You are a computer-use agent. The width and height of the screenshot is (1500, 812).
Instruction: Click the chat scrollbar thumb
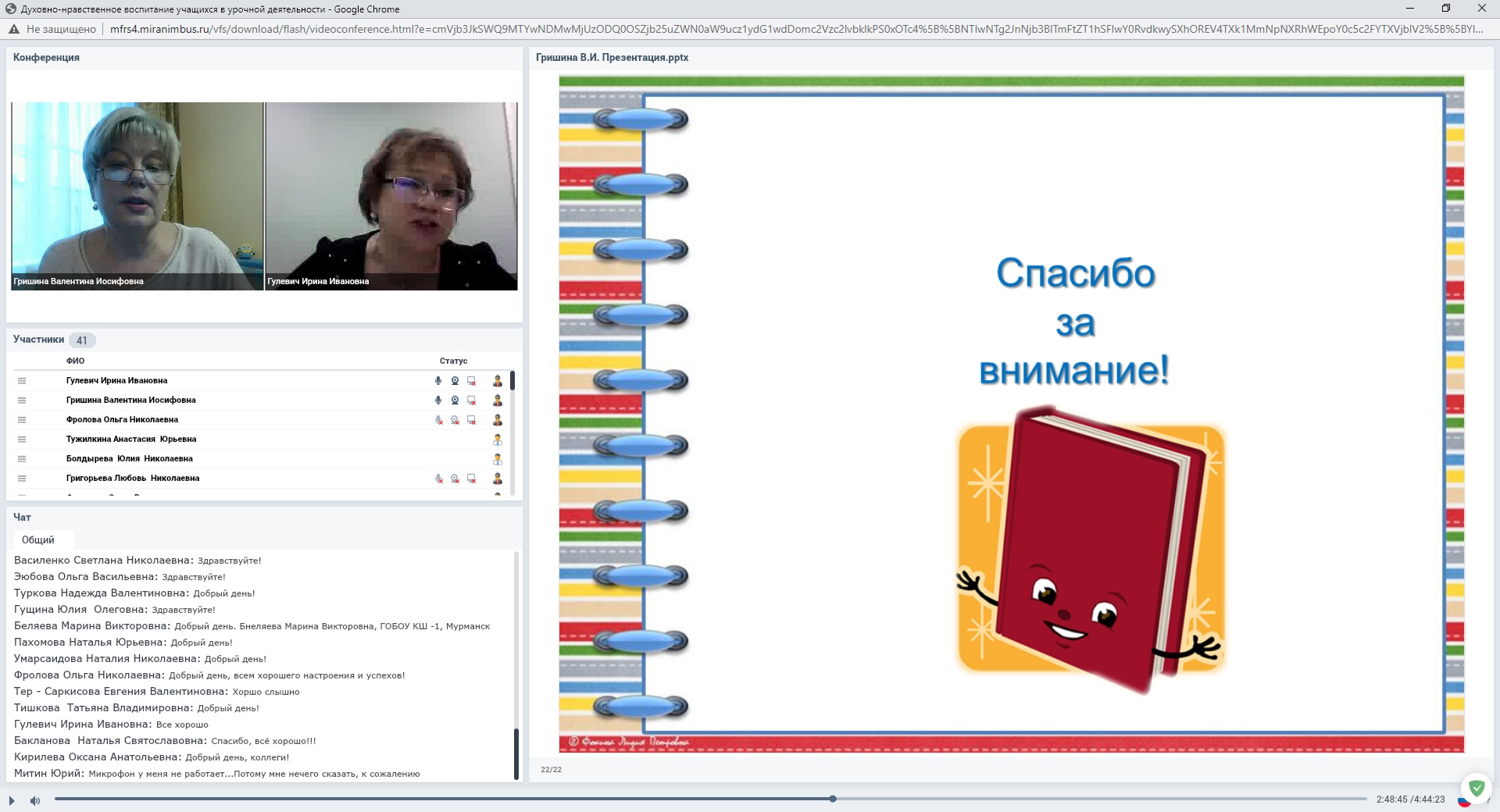tap(516, 753)
